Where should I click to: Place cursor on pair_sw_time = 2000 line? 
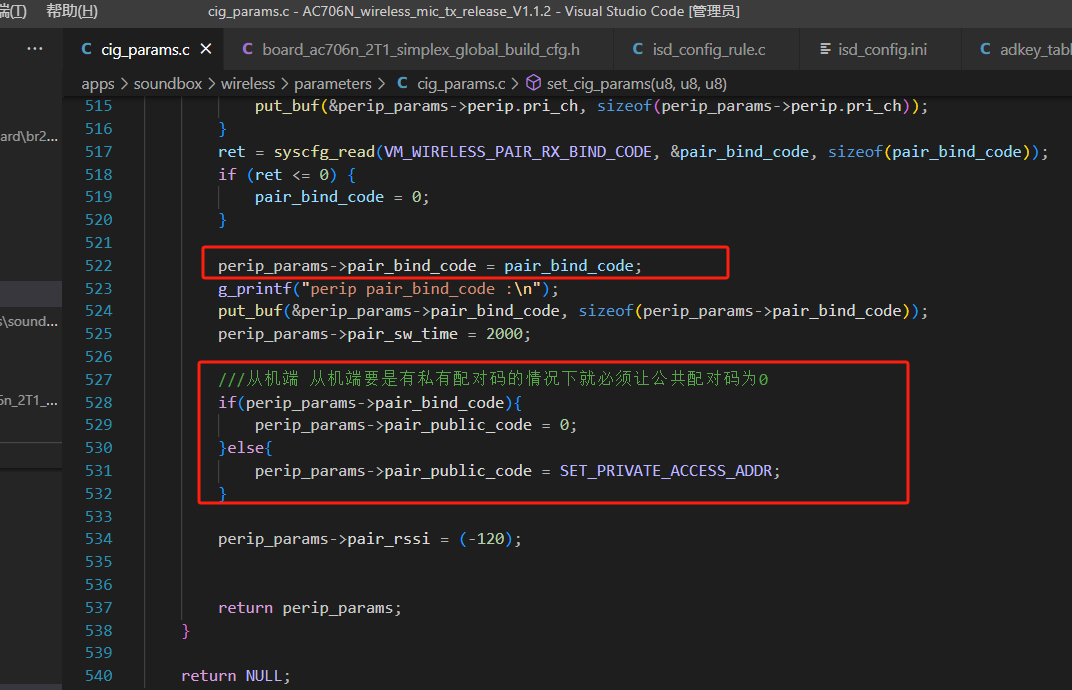pos(374,334)
